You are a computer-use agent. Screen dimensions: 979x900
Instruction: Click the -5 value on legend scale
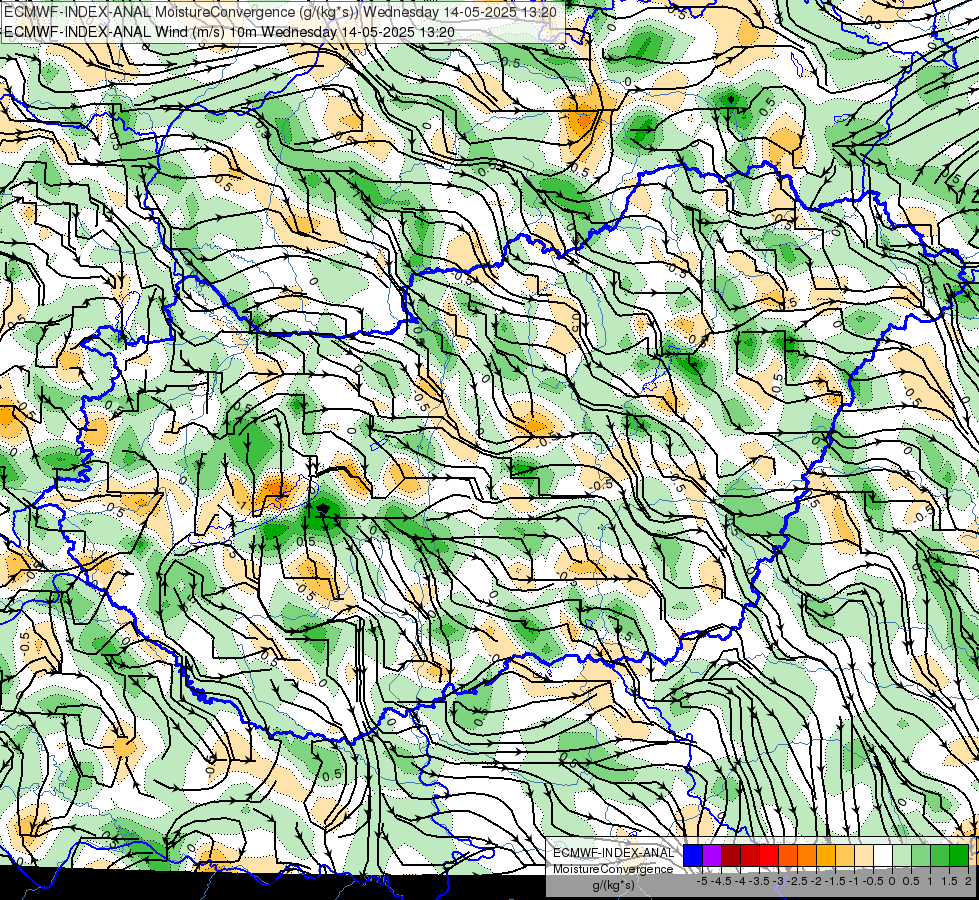pos(702,881)
